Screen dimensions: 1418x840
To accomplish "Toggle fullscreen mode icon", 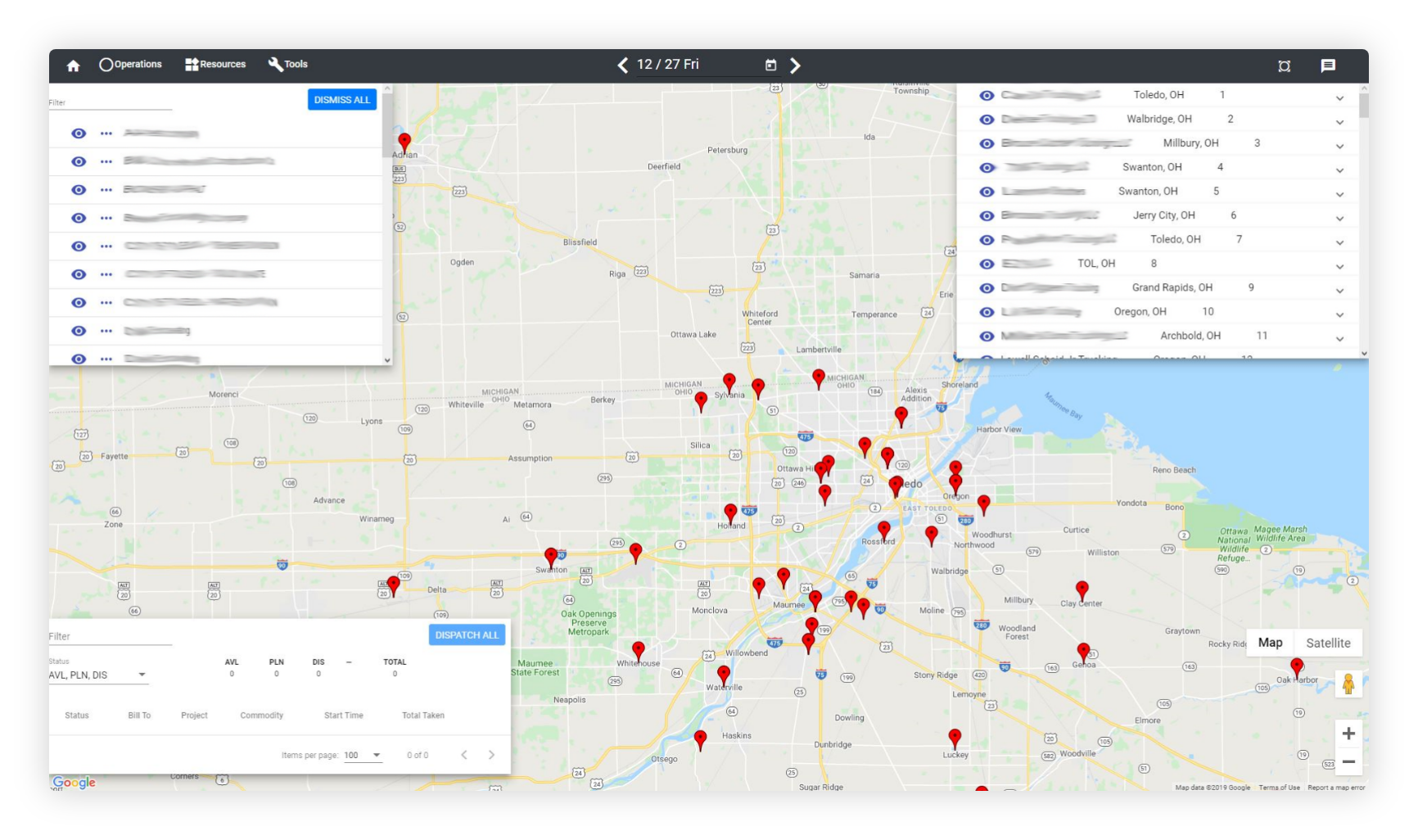I will pos(1284,65).
